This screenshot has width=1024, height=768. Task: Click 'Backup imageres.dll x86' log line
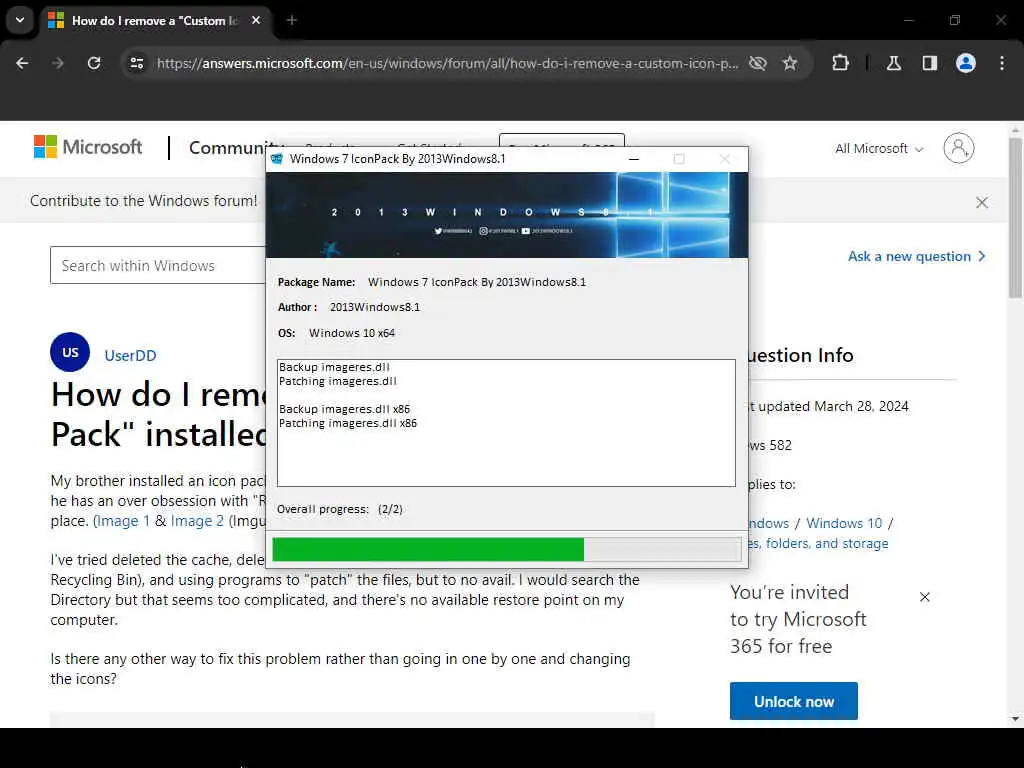tap(344, 409)
